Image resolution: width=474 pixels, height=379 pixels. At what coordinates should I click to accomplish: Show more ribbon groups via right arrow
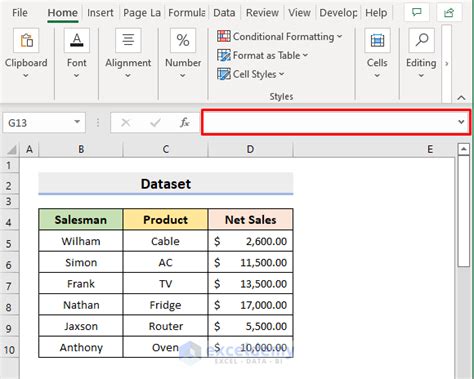(x=447, y=63)
